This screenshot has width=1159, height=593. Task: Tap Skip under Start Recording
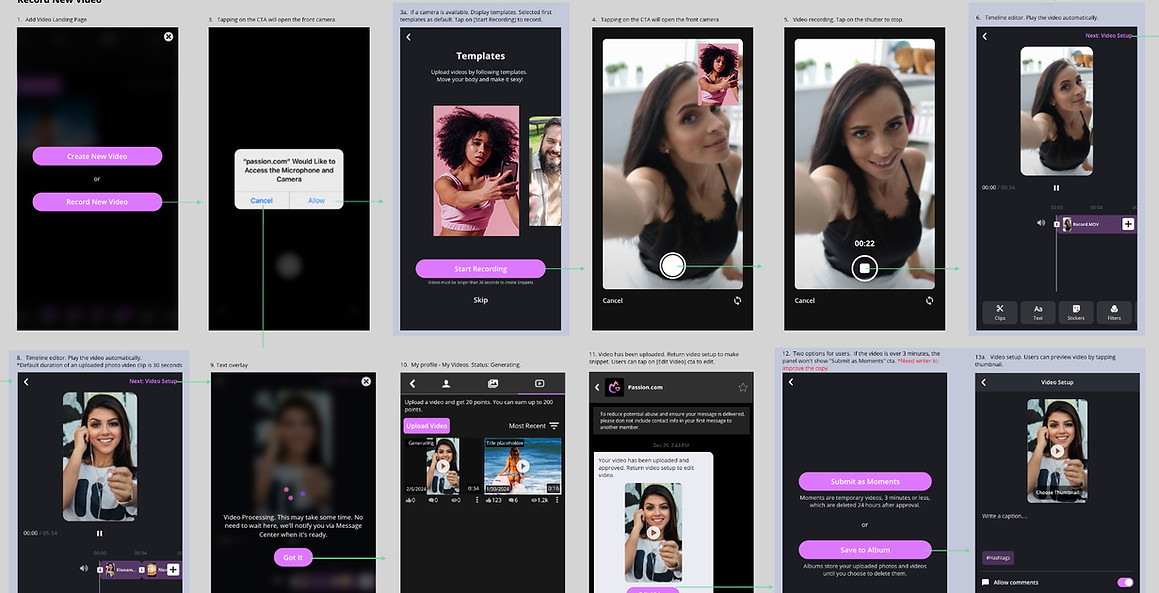(480, 300)
